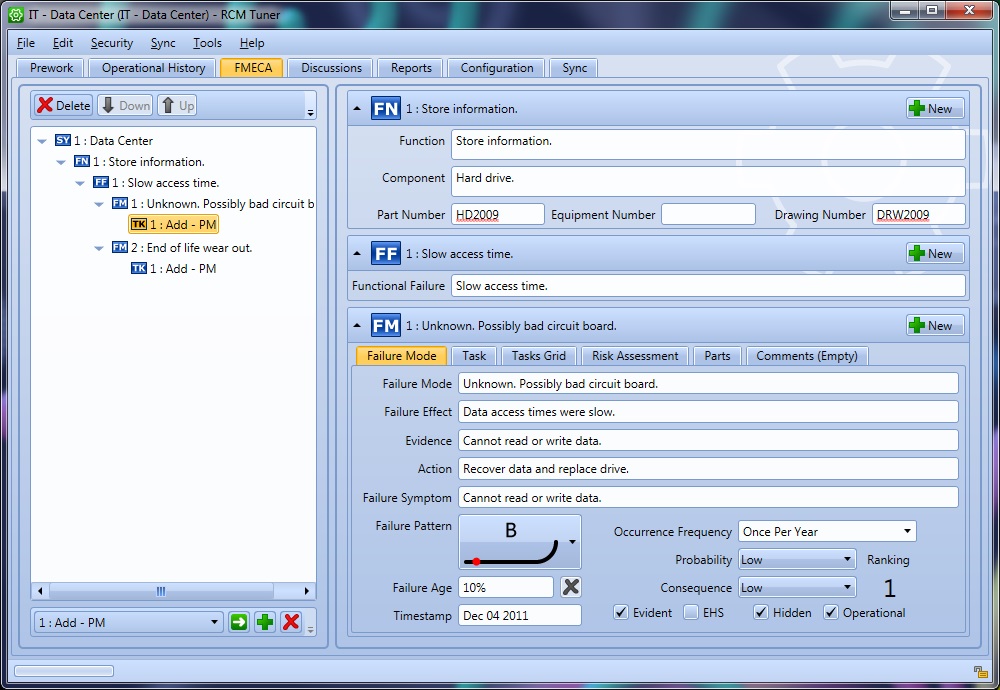Click the Part Number input field

[x=498, y=215]
